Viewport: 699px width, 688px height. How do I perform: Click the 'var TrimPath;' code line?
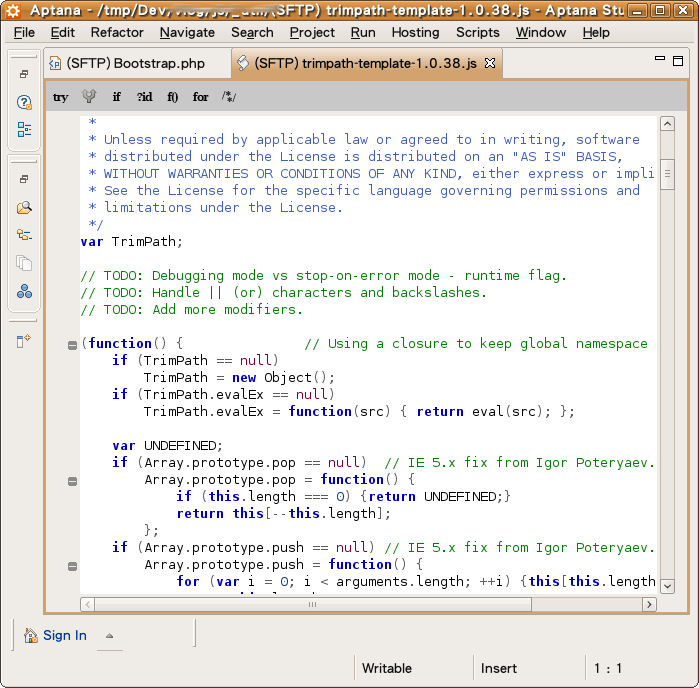tap(132, 242)
